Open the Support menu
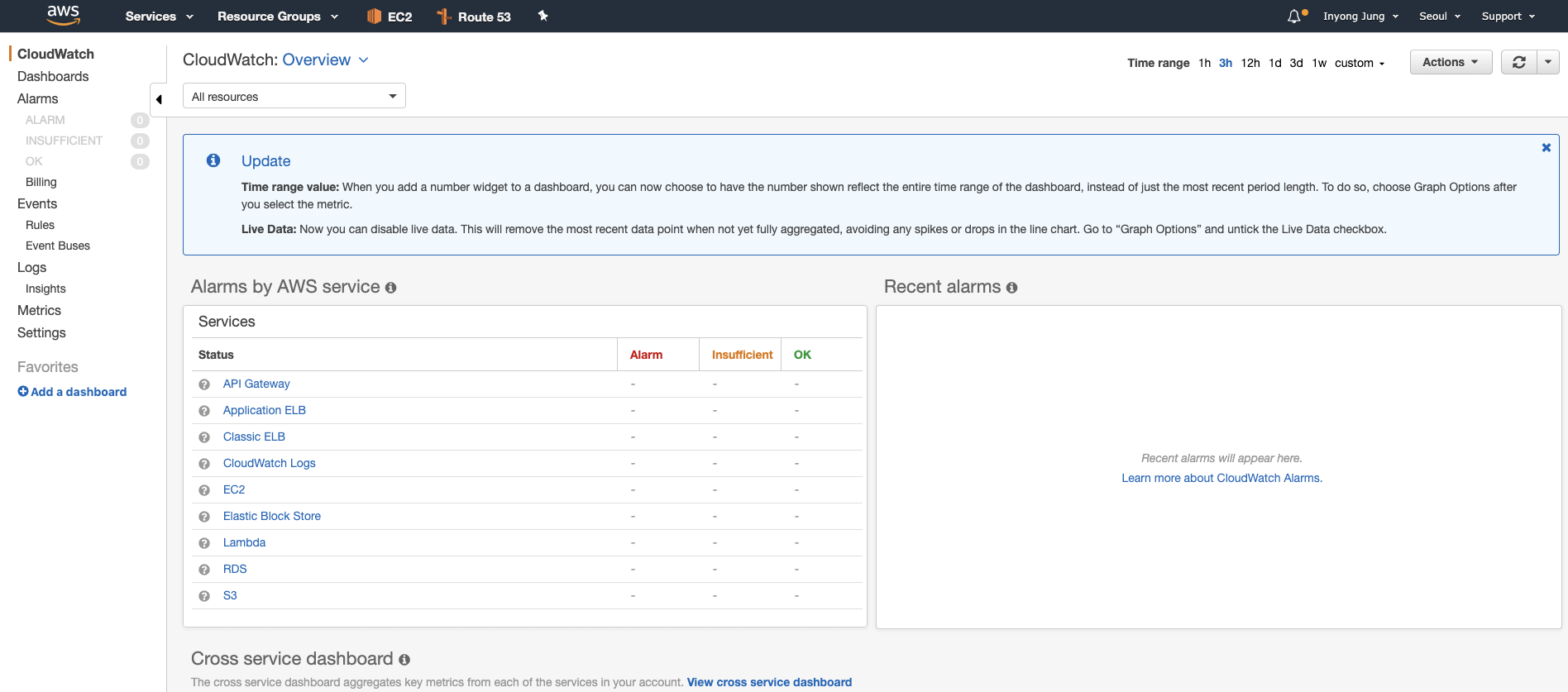Image resolution: width=1568 pixels, height=692 pixels. point(1508,17)
